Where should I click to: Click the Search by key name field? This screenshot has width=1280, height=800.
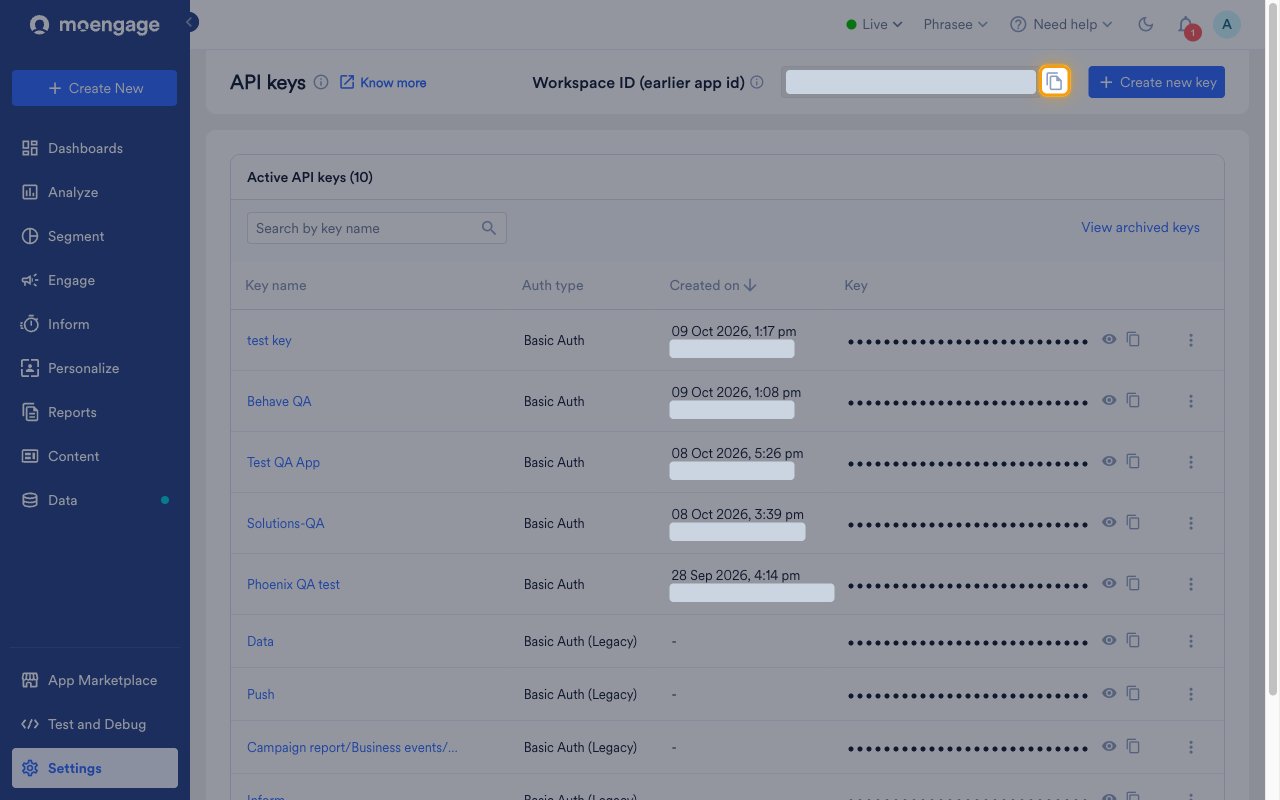(376, 228)
